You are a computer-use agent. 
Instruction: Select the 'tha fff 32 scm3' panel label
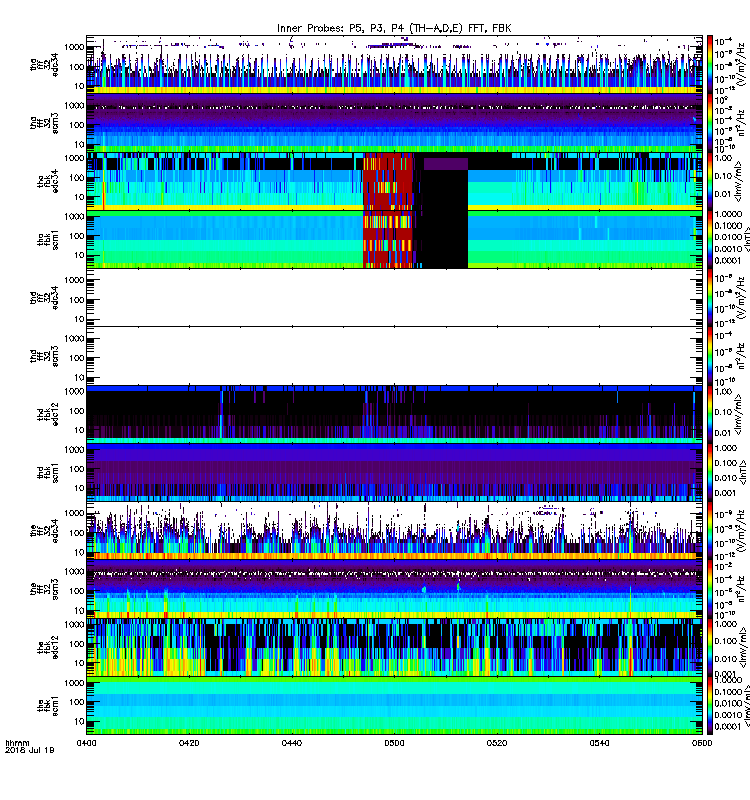(44, 123)
